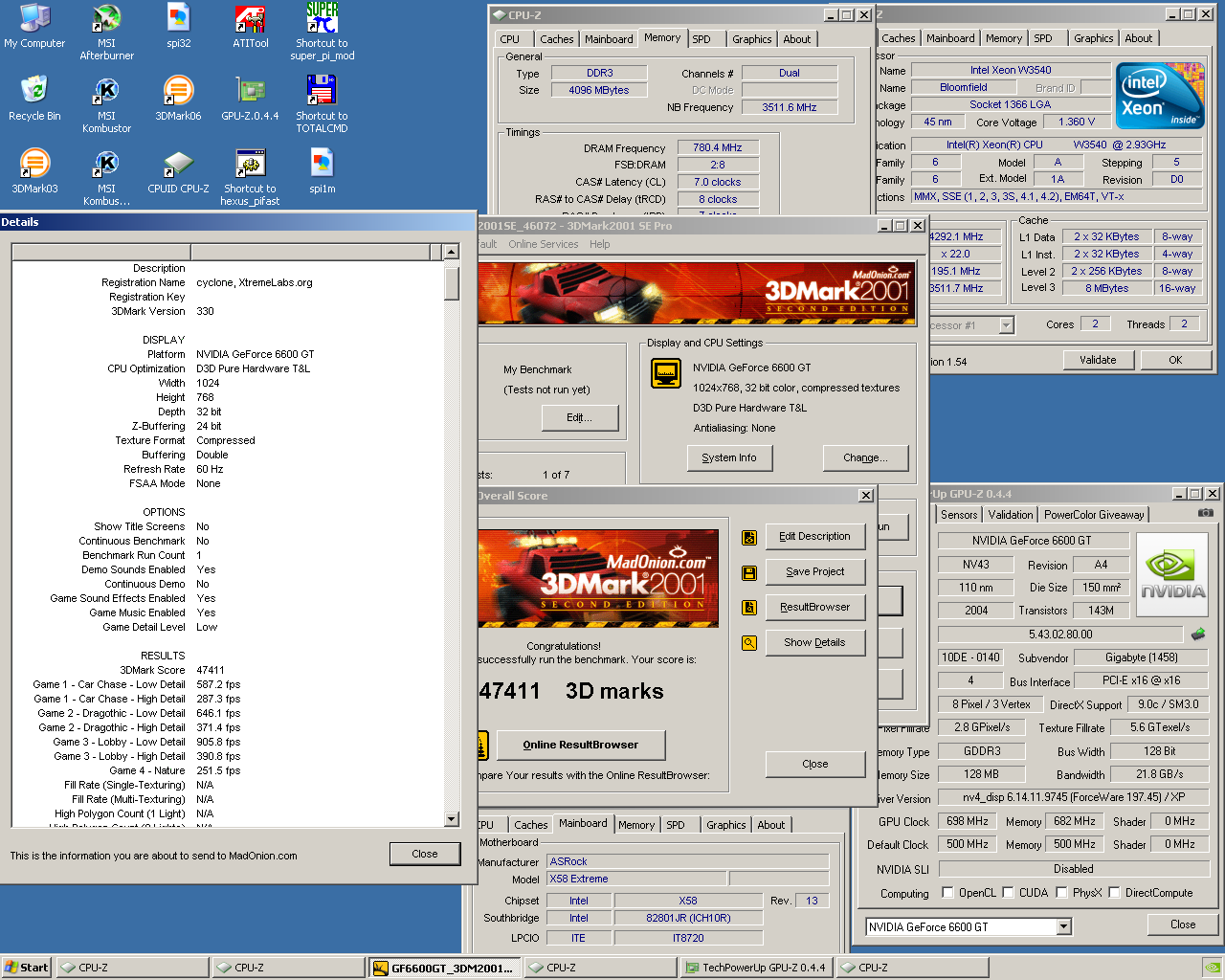Screen dimensions: 1225x980
Task: Click the Close button in GPU-Z
Action: pyautogui.click(x=1183, y=924)
